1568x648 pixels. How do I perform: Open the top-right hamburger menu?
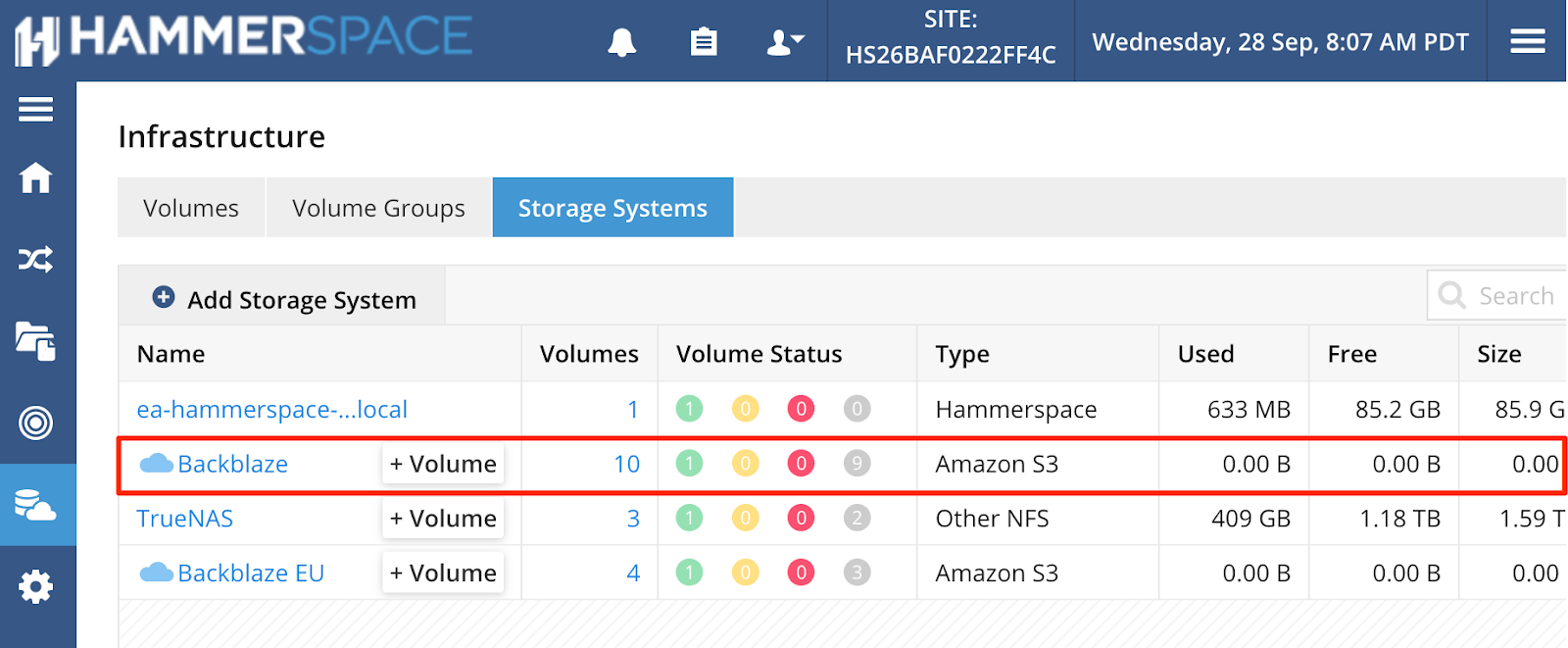click(1528, 41)
